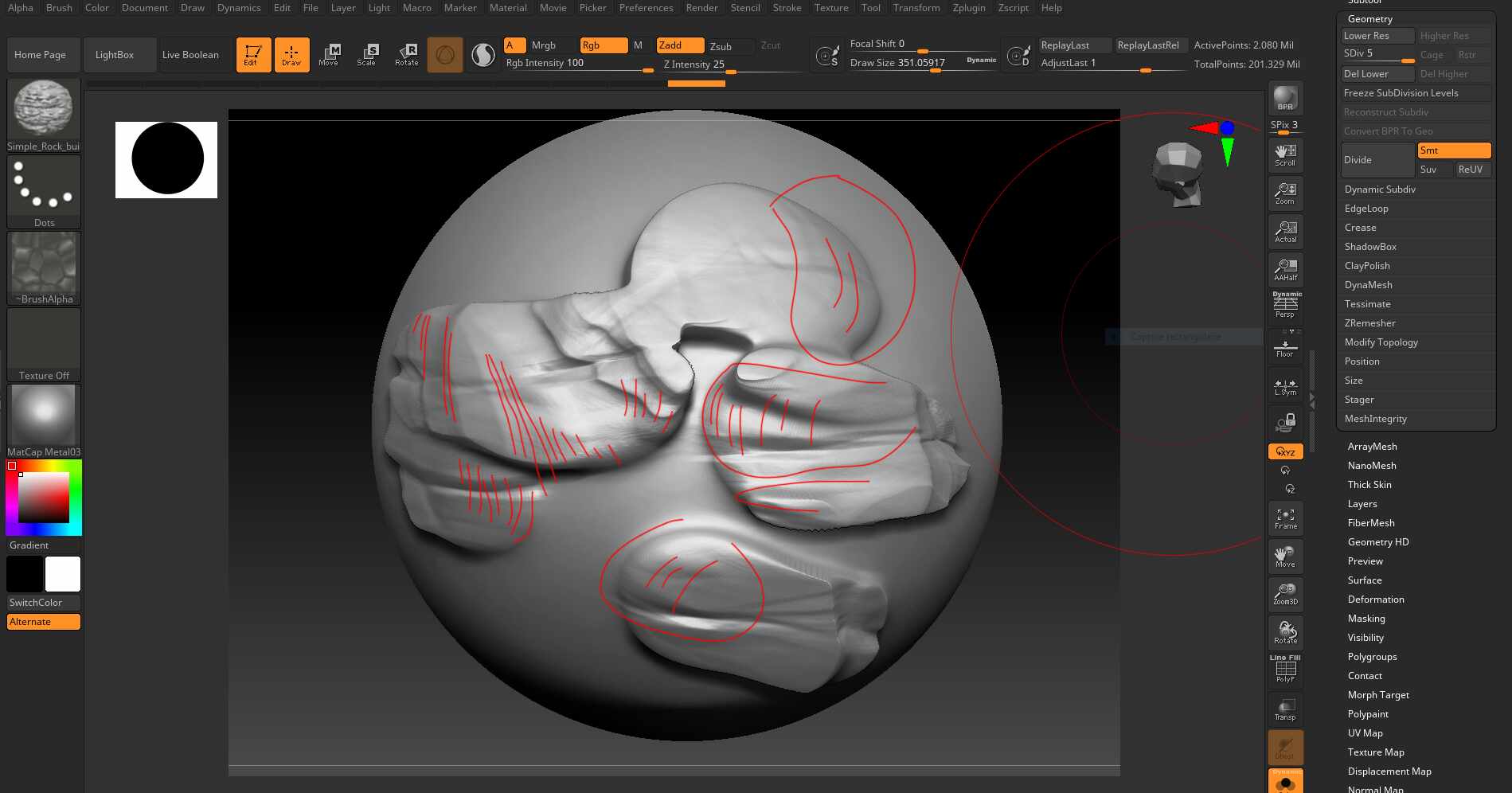This screenshot has height=793, width=1512.
Task: Expand the DynaMesh section
Action: tap(1368, 285)
